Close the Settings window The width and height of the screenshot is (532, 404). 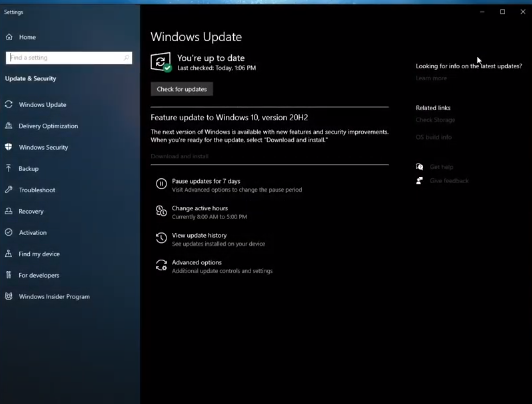coord(523,12)
